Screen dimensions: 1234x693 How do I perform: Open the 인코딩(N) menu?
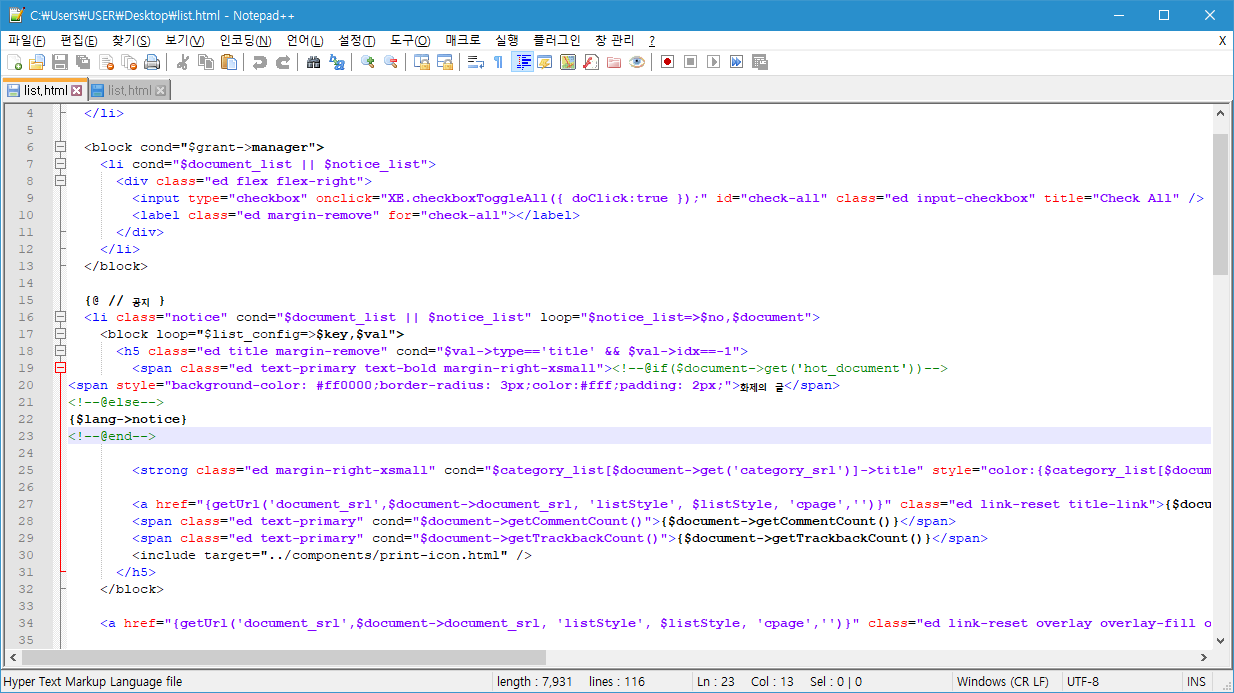245,40
